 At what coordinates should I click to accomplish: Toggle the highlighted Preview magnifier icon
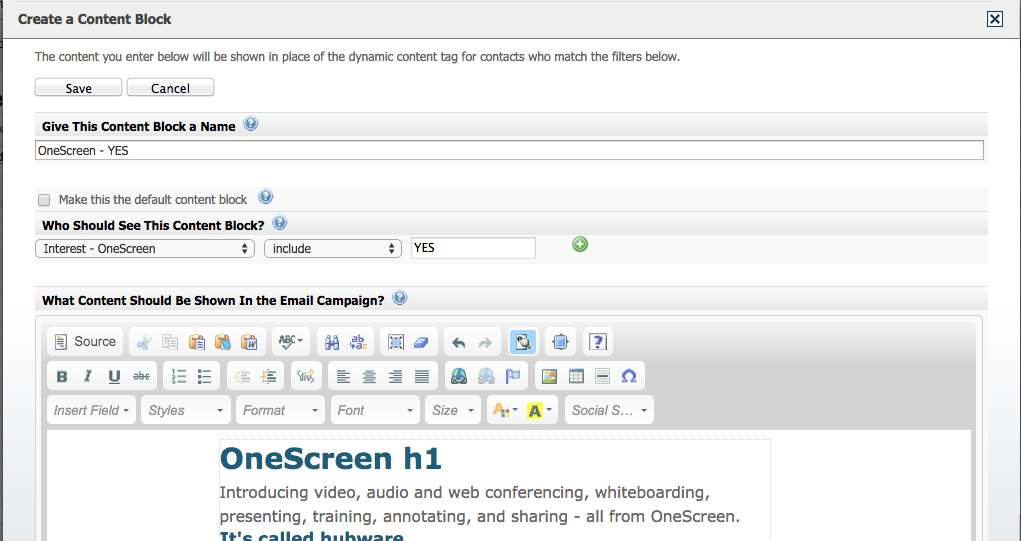523,342
